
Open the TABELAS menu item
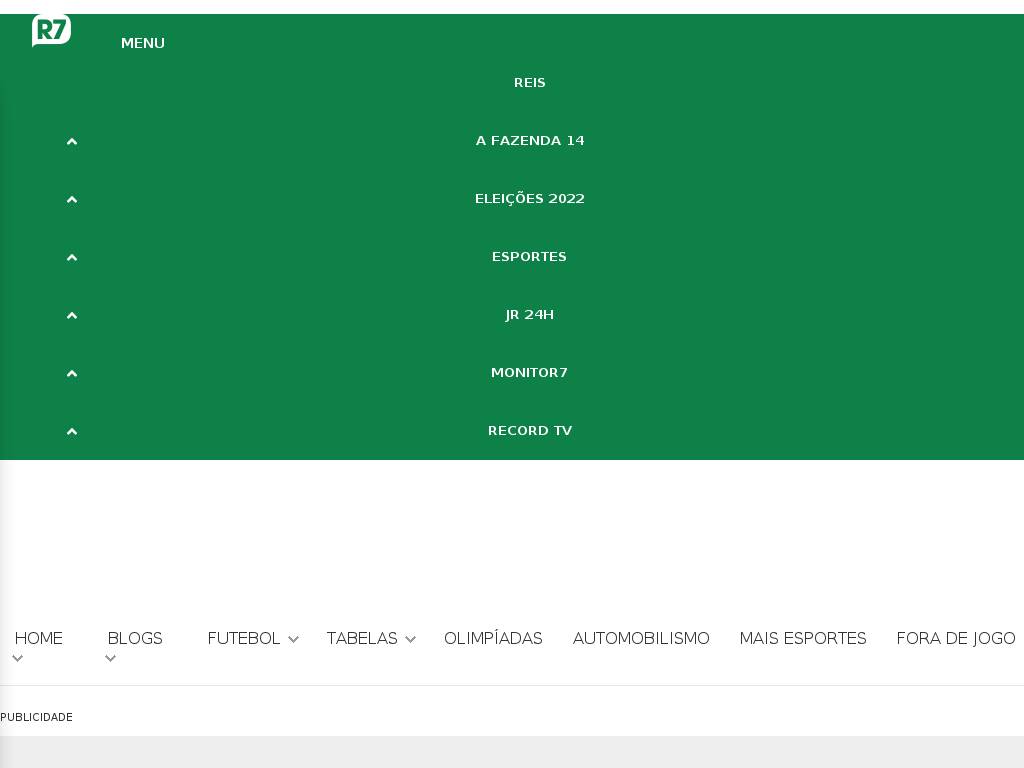[362, 638]
